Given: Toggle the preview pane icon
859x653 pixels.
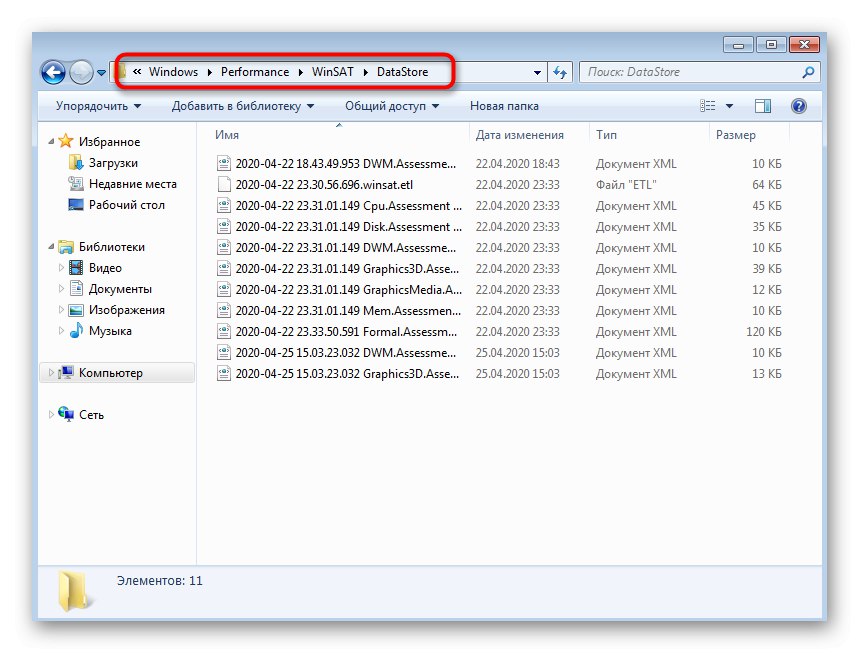Looking at the screenshot, I should [763, 106].
